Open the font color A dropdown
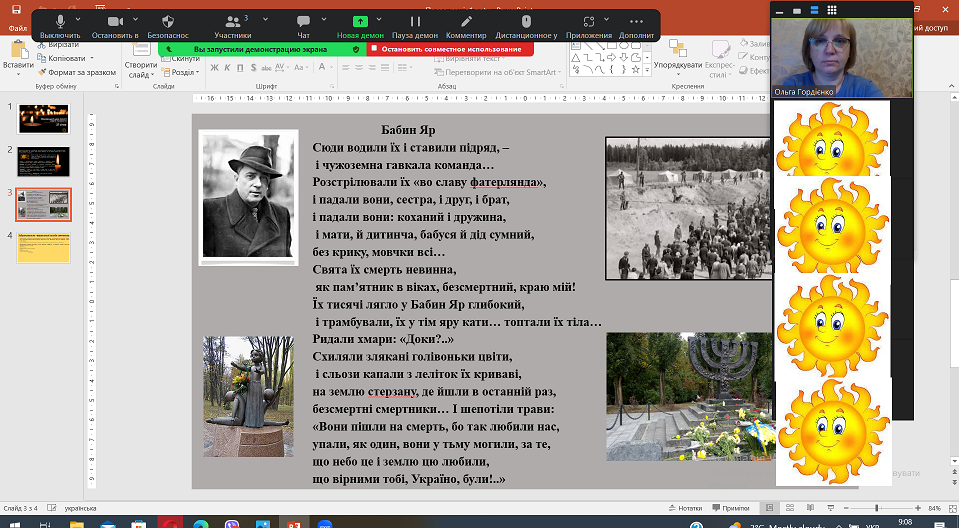The width and height of the screenshot is (959, 528). click(x=330, y=67)
